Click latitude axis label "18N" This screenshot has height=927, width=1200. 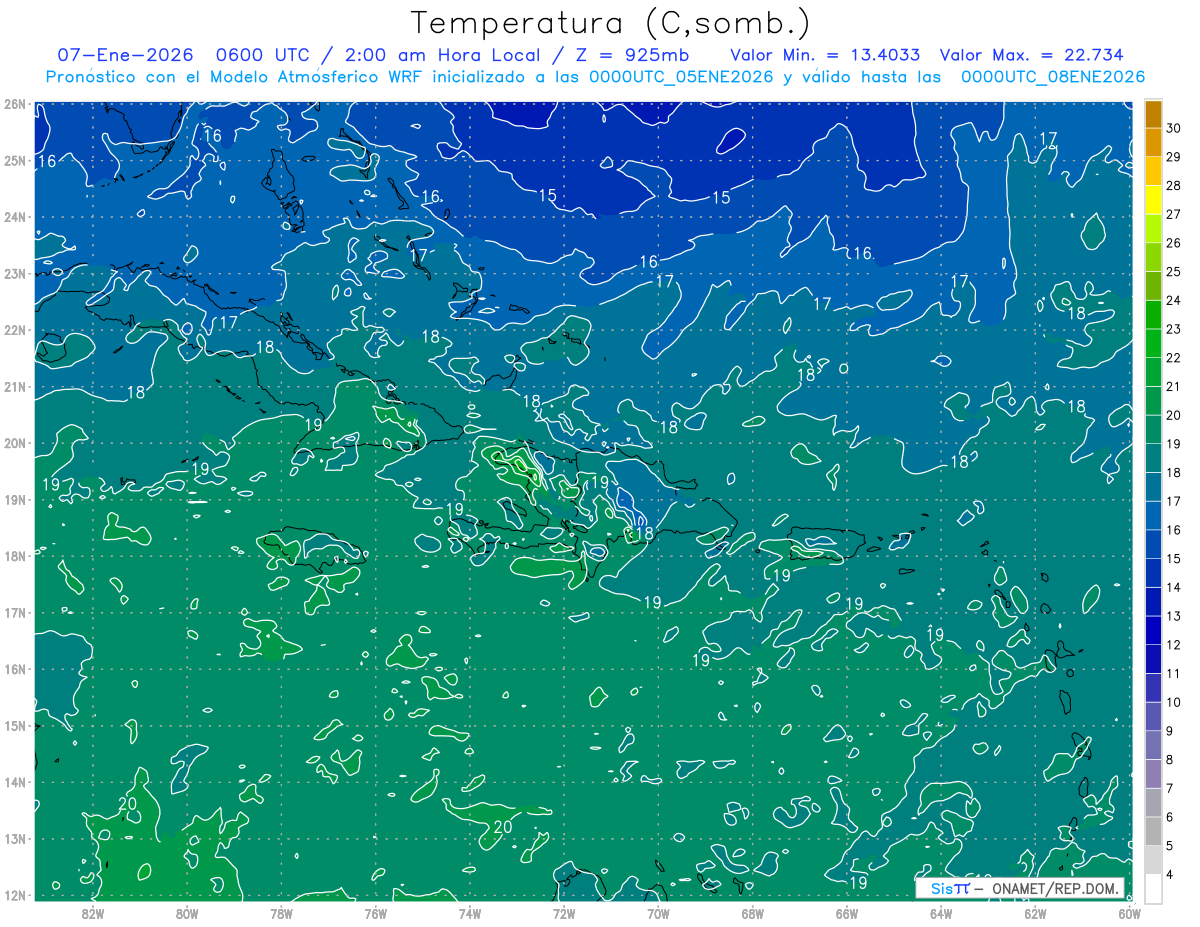15,556
